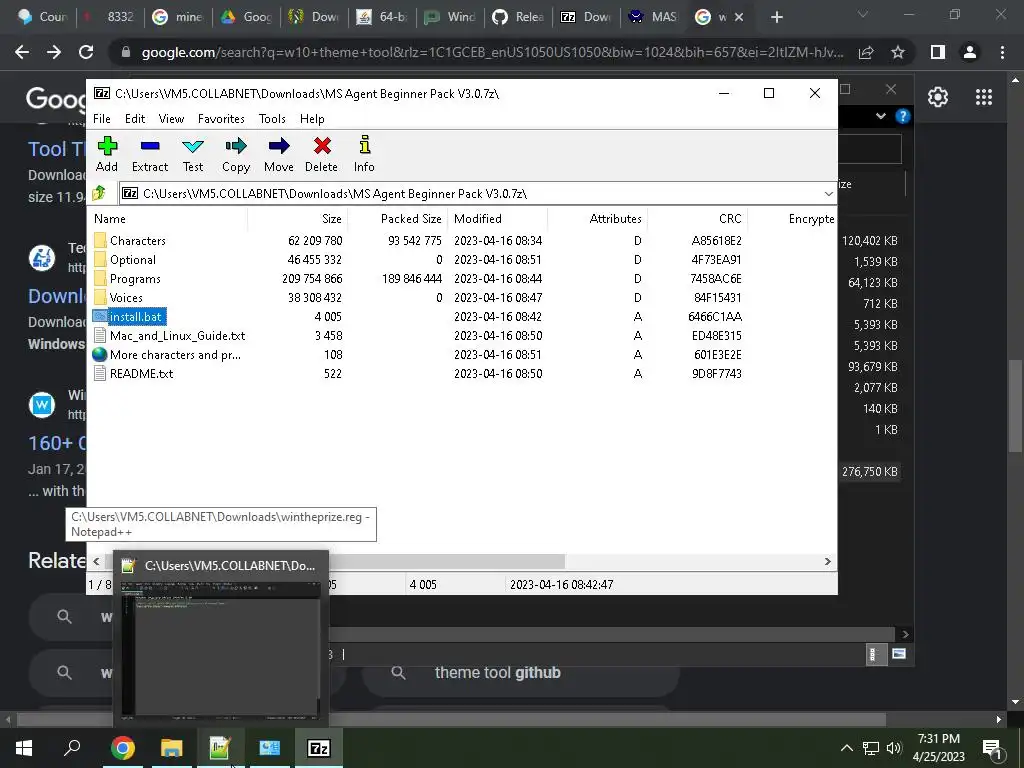
Task: Click the File Explorer taskbar icon
Action: click(171, 748)
